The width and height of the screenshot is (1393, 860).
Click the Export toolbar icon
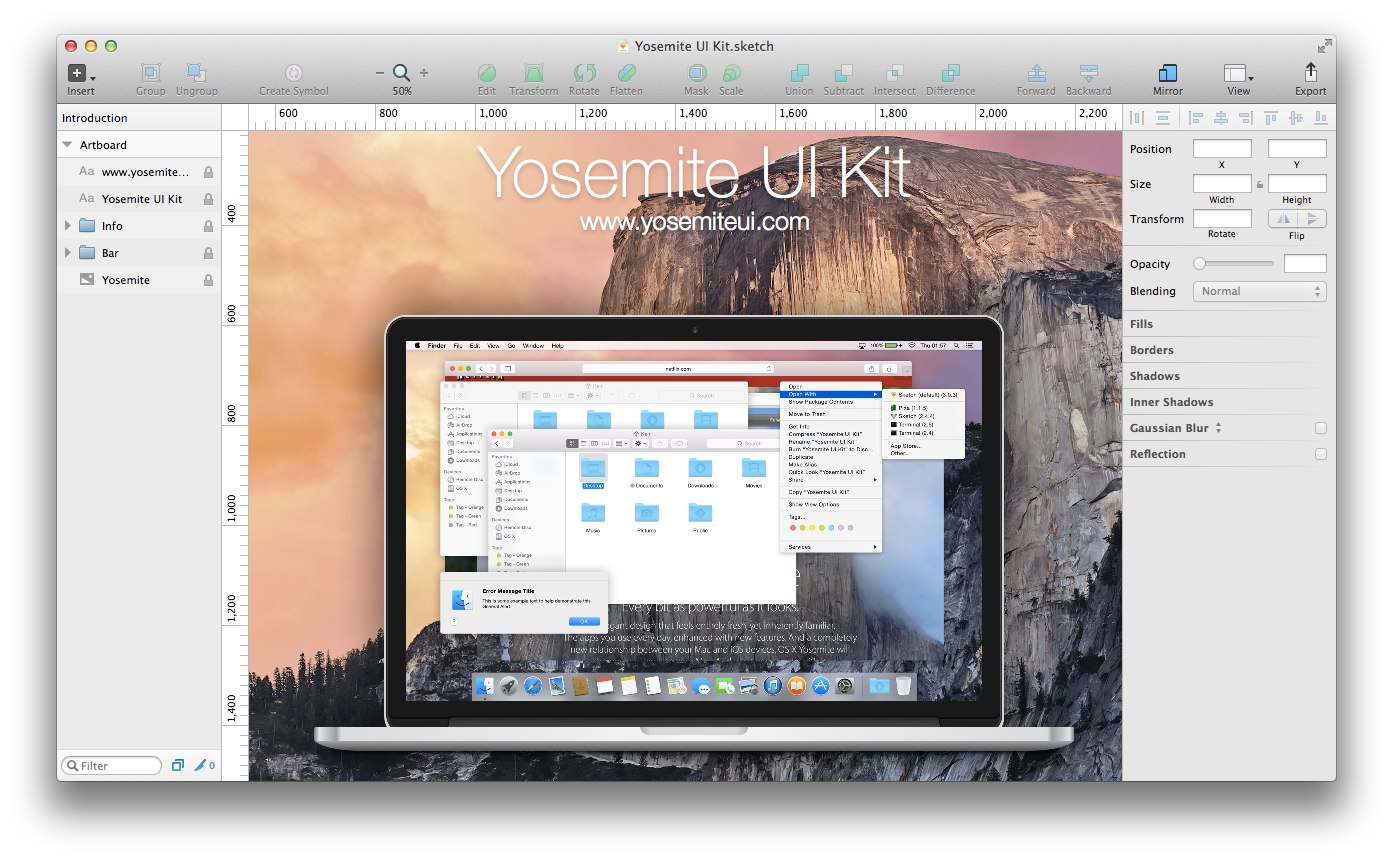click(x=1311, y=73)
